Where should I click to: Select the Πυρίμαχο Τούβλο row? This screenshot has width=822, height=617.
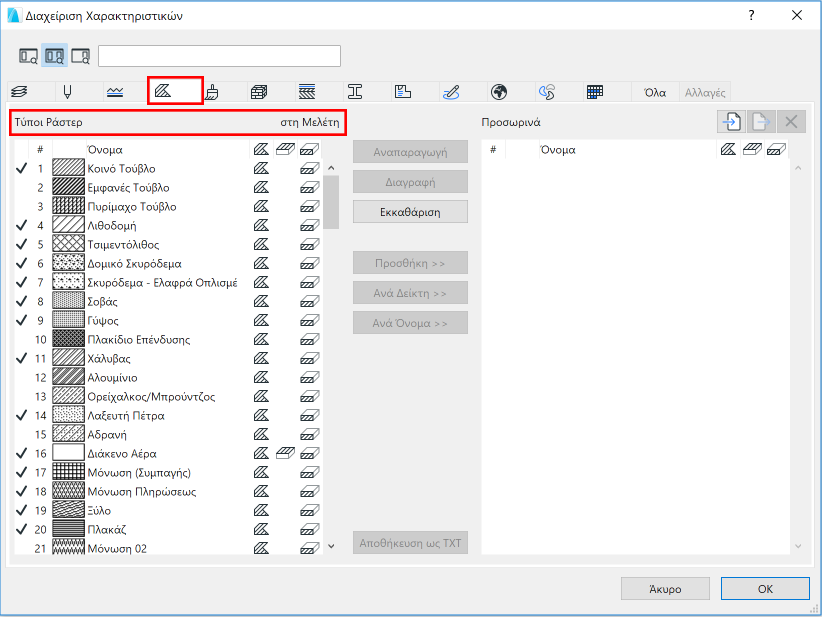pyautogui.click(x=169, y=207)
